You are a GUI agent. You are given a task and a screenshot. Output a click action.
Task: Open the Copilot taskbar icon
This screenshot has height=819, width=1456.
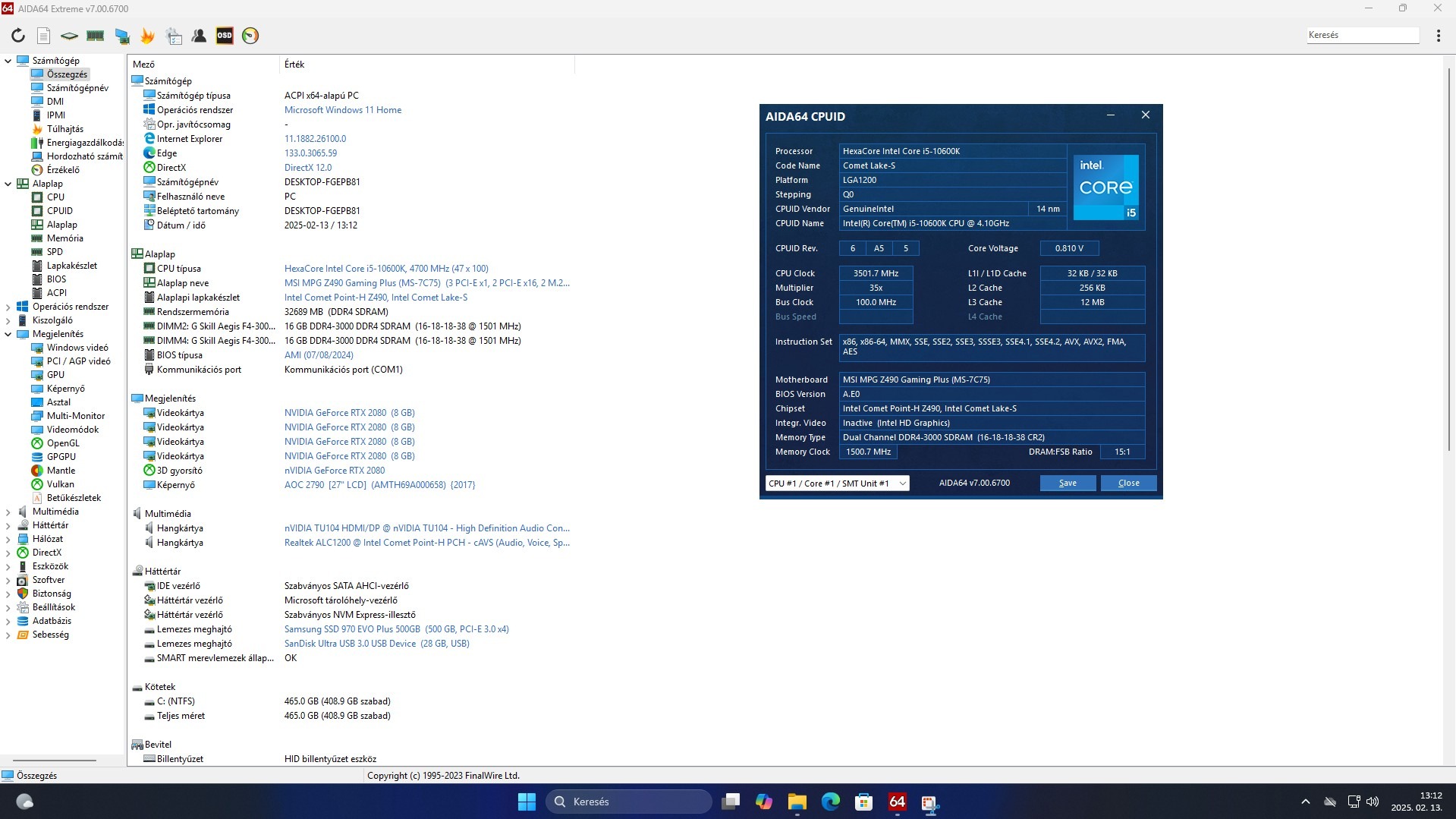(x=763, y=802)
